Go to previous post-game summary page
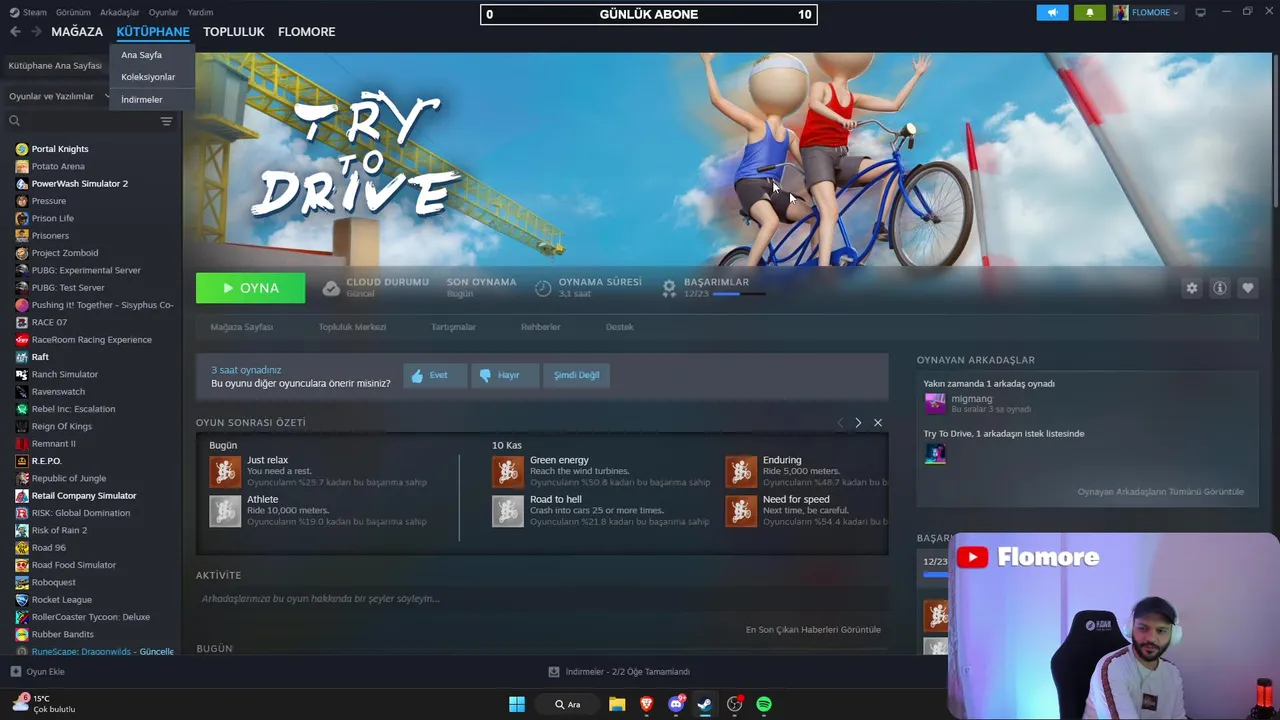Screen dimensions: 1280x720 tap(840, 423)
